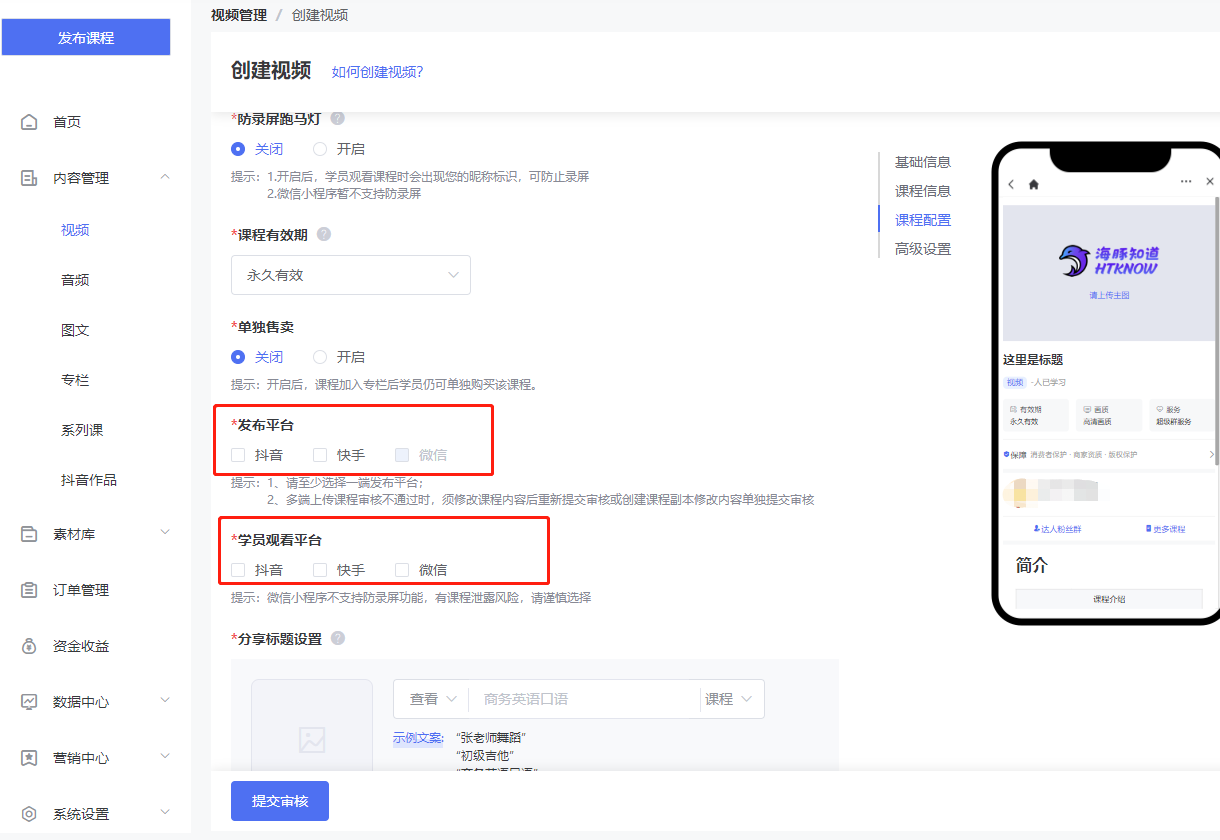Click the 海豚知道 HTKNOW logo in preview
1220x840 pixels.
click(x=1109, y=261)
